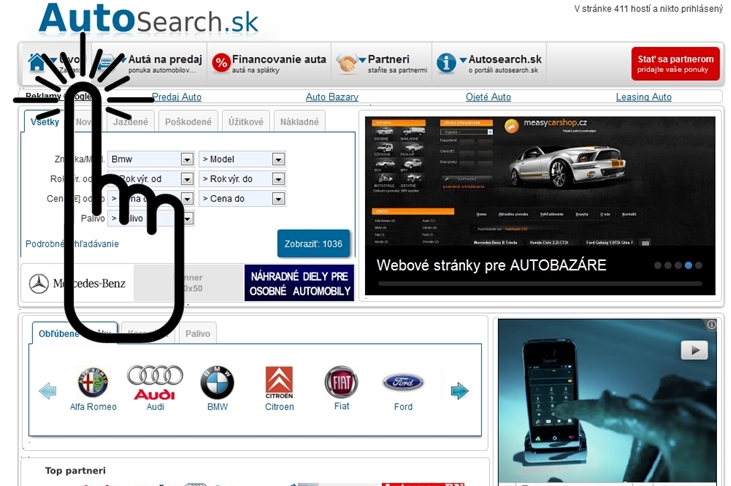Viewport: 731px width, 486px height.
Task: Select the highlighted blue slideshow dot
Action: click(688, 265)
